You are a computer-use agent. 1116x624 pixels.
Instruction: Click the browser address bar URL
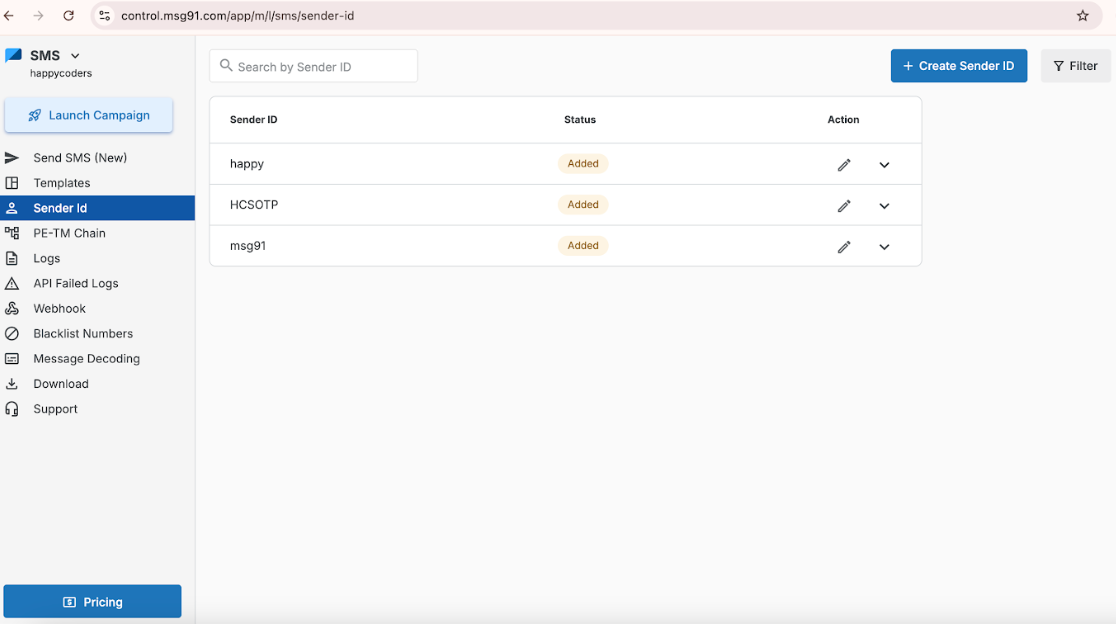click(x=237, y=16)
